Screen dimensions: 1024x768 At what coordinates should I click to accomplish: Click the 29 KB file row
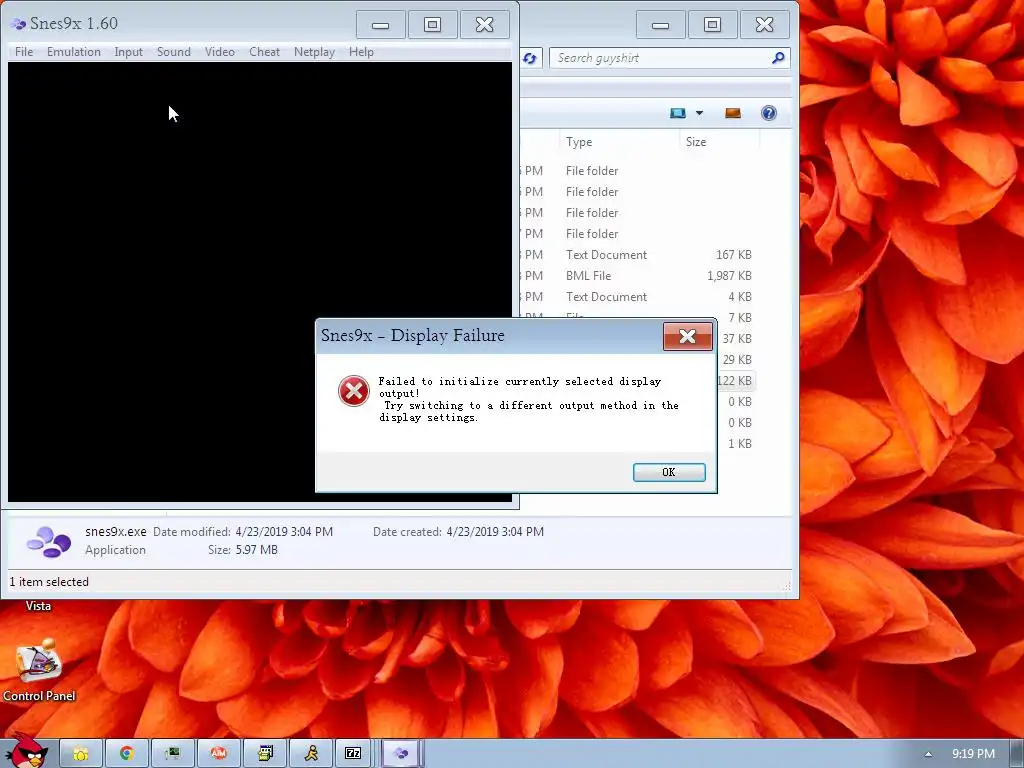pos(737,360)
